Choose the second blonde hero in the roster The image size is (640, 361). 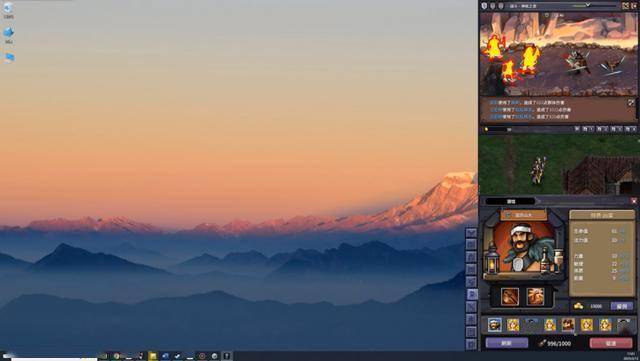pyautogui.click(x=550, y=325)
